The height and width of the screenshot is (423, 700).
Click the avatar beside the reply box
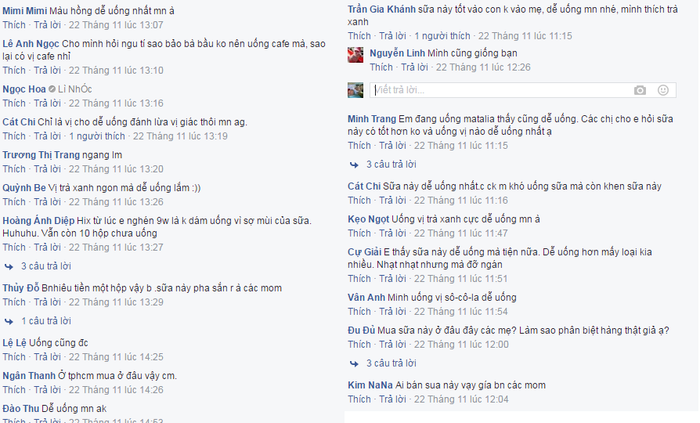[355, 90]
